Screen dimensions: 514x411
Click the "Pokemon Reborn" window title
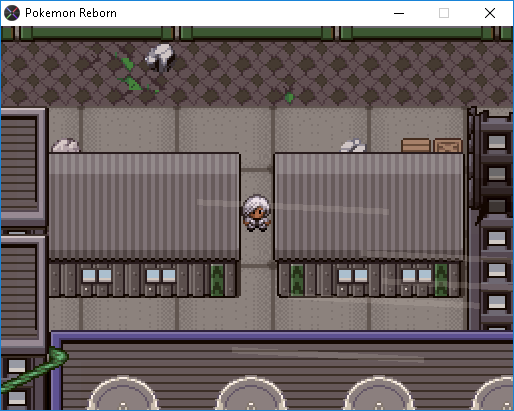click(x=71, y=13)
